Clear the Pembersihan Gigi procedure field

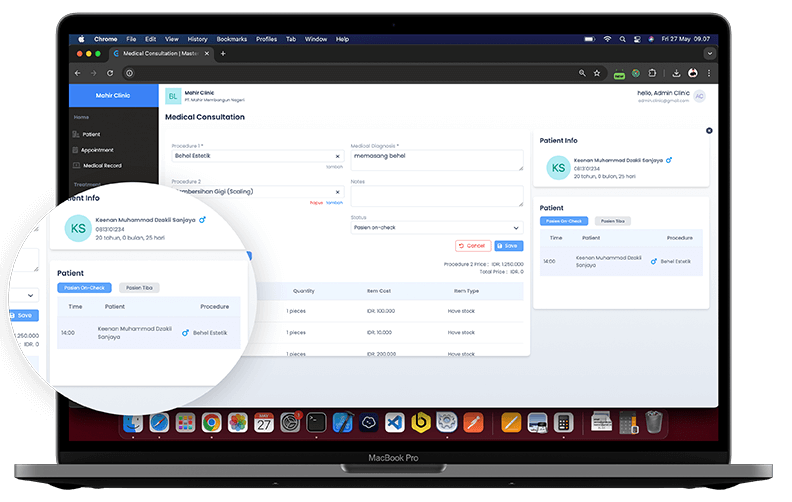(337, 191)
